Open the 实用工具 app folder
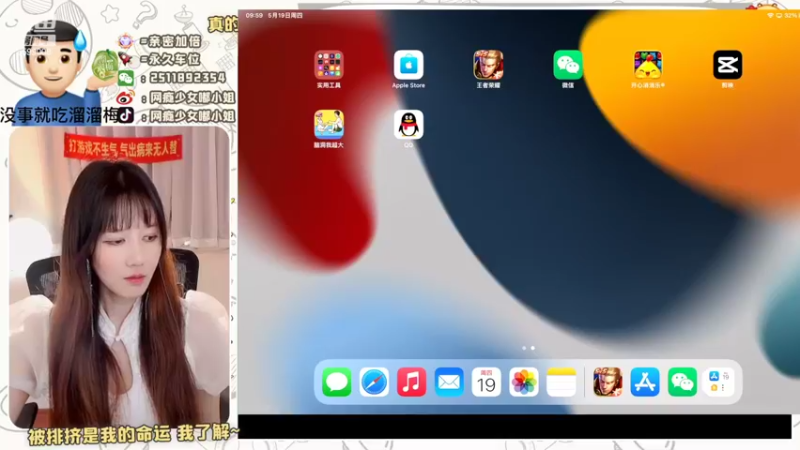Screen dimensions: 800x450 (x=329, y=65)
